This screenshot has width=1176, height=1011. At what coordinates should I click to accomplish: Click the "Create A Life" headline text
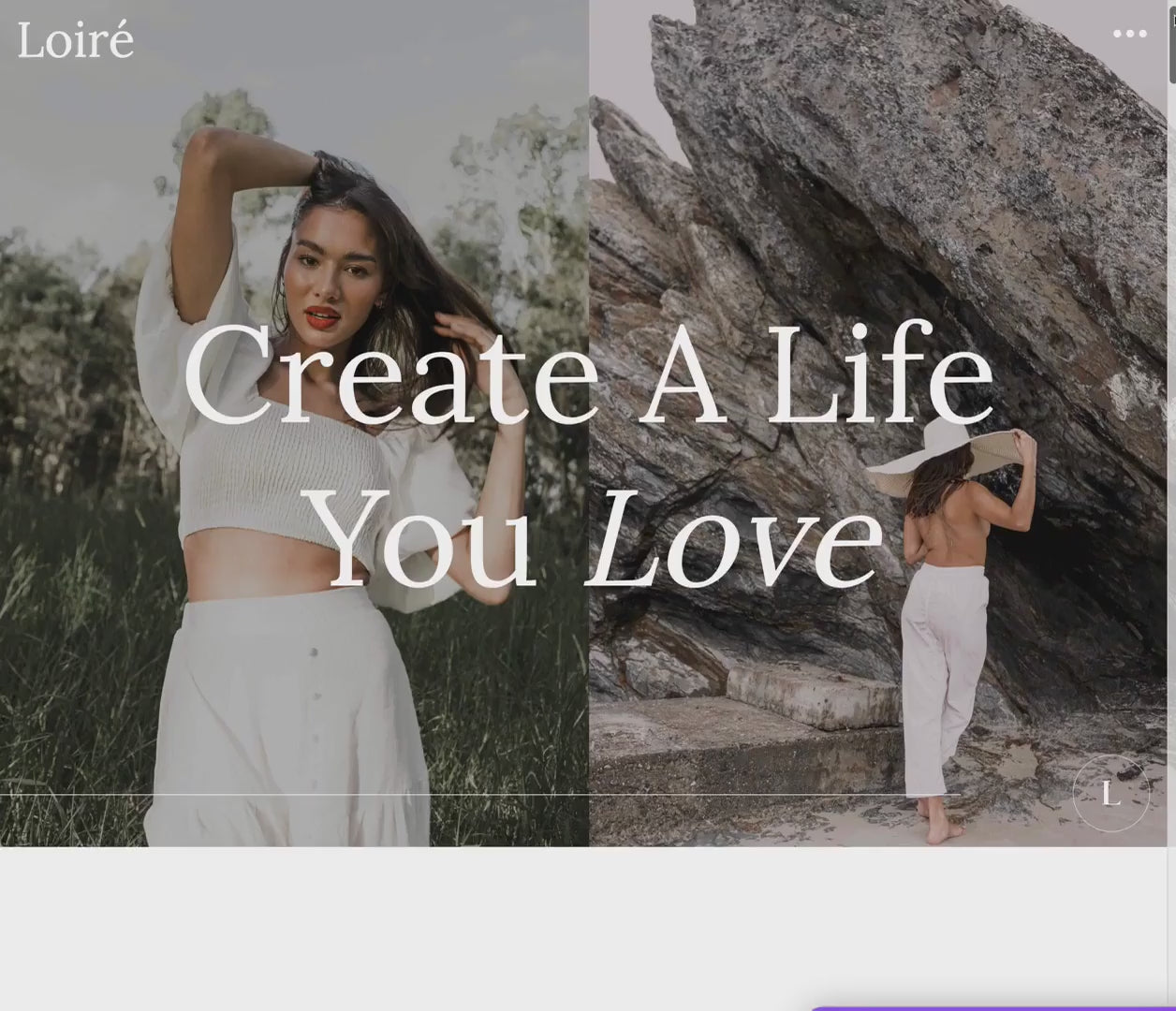click(589, 374)
